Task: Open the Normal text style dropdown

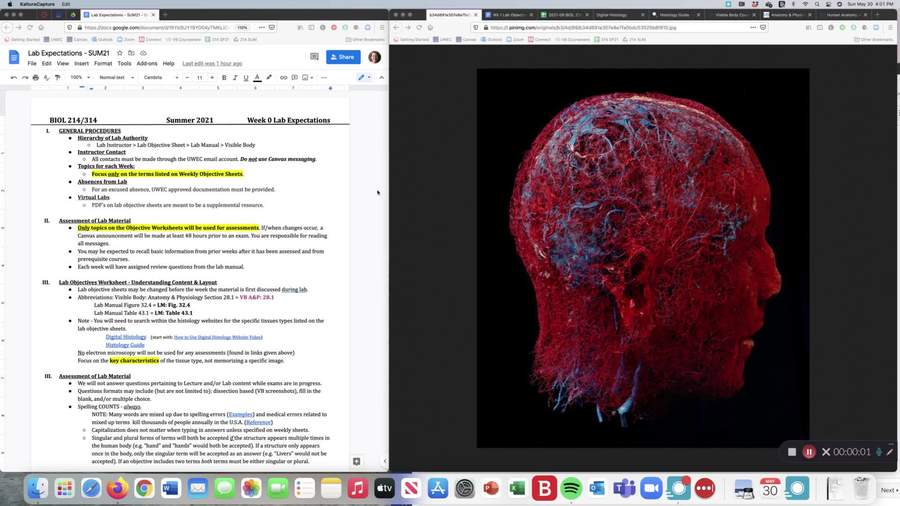Action: pyautogui.click(x=117, y=77)
